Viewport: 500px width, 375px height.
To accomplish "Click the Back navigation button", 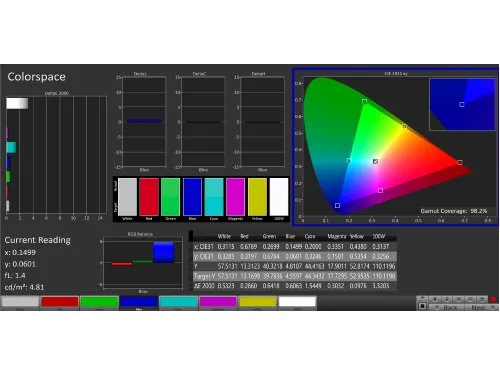I will click(446, 307).
